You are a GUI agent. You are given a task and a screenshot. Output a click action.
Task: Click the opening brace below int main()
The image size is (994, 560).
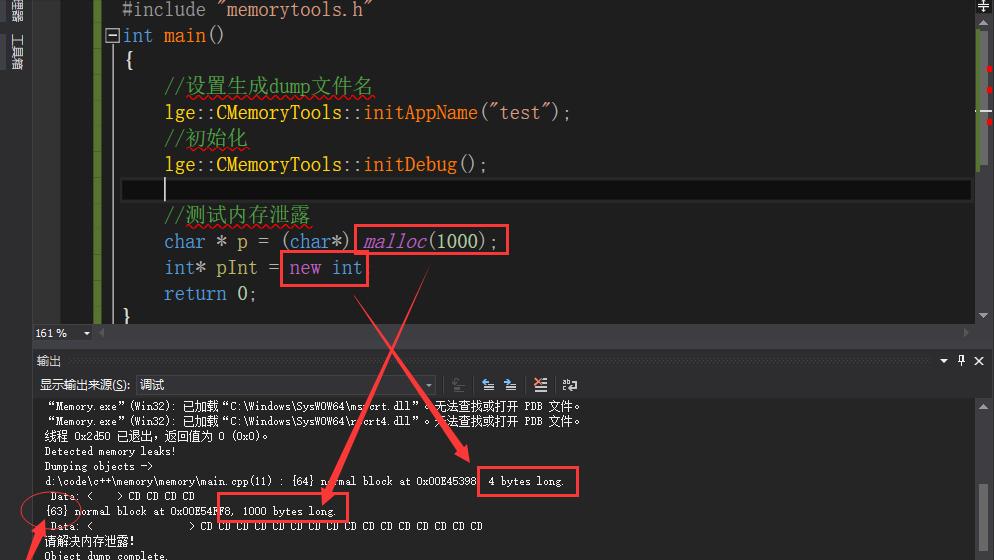click(x=129, y=61)
